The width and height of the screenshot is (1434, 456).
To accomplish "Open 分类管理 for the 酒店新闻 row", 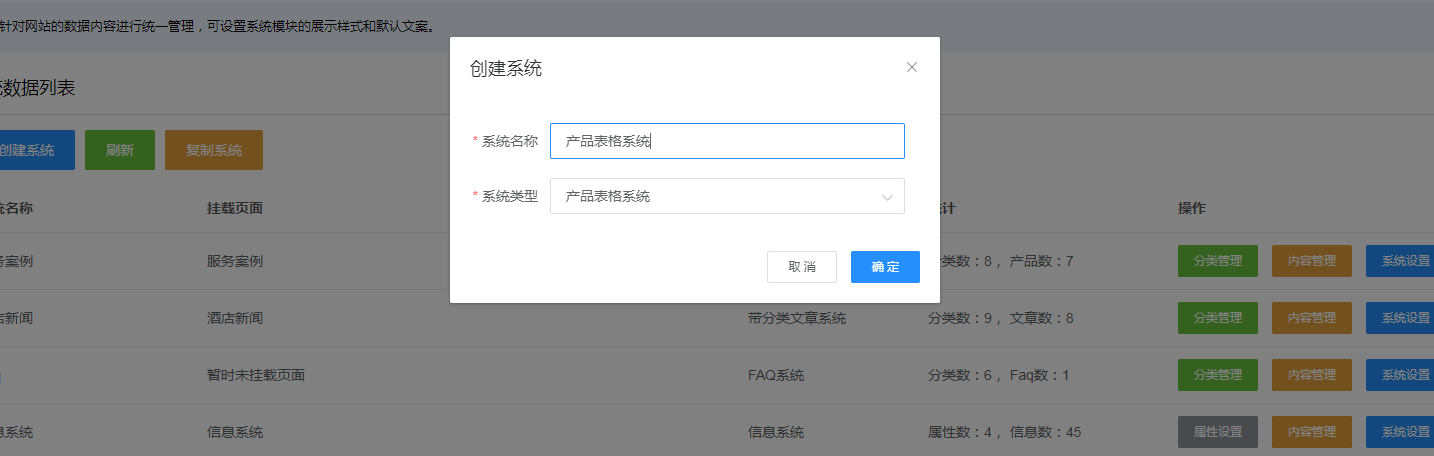I will [1217, 318].
